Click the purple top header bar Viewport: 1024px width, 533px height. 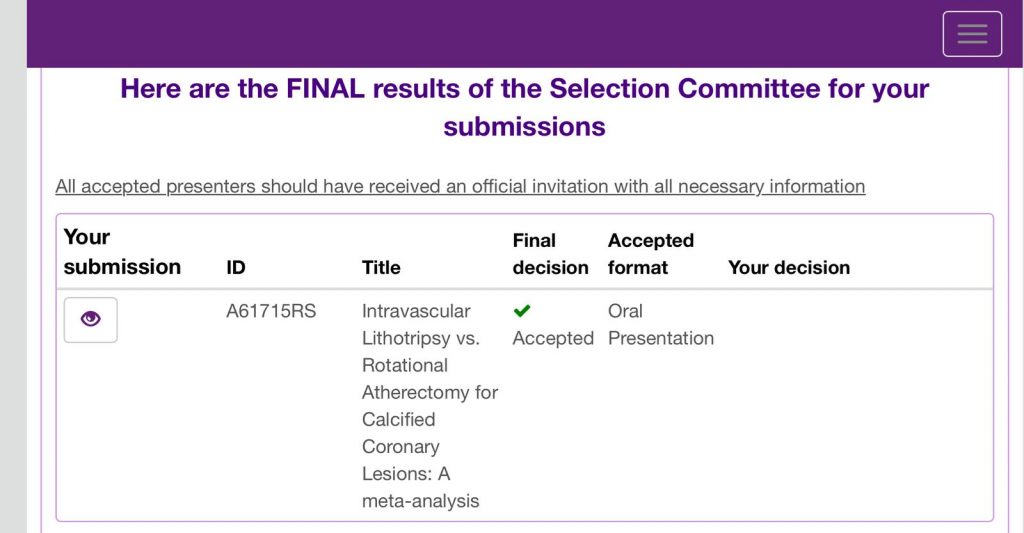click(x=483, y=34)
